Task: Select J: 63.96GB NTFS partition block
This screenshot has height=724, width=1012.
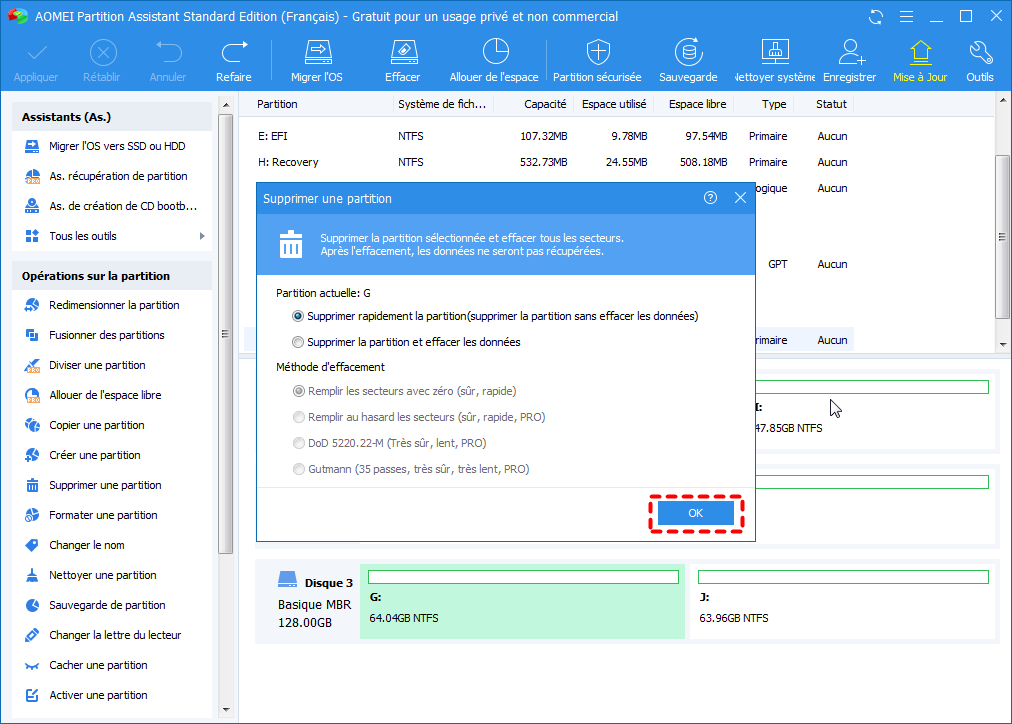Action: [x=842, y=601]
